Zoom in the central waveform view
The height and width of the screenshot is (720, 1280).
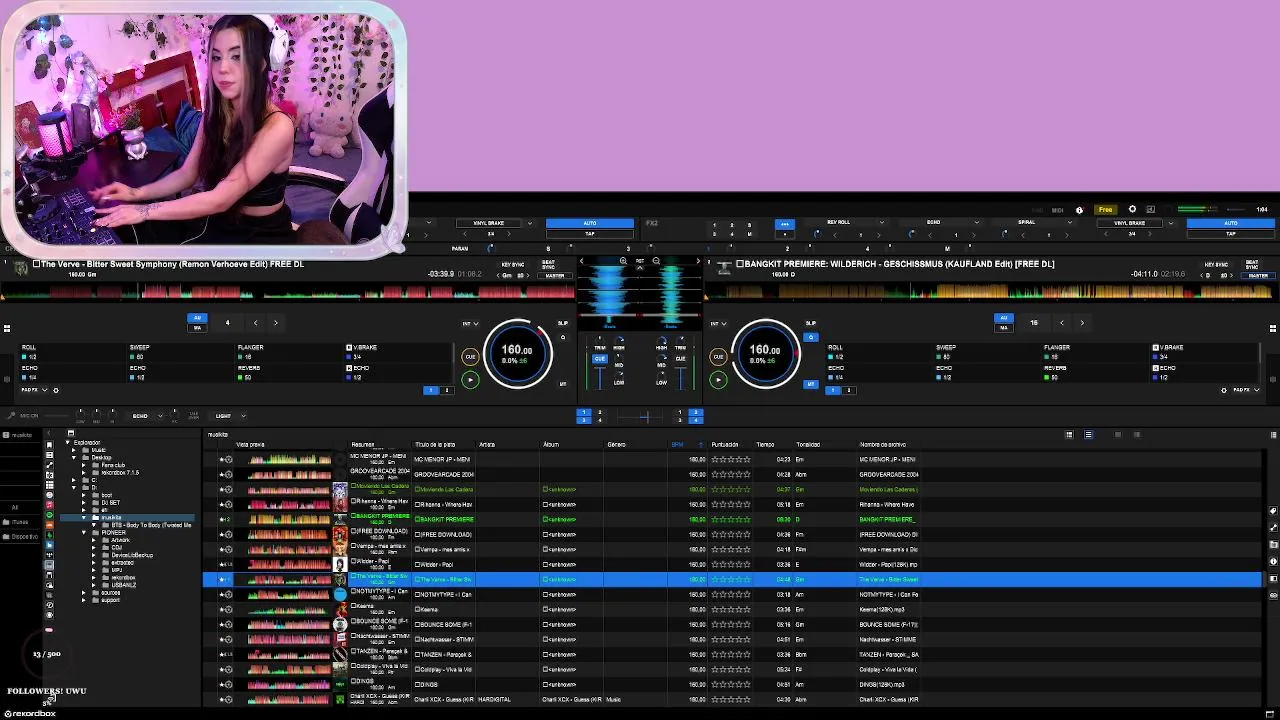(623, 261)
